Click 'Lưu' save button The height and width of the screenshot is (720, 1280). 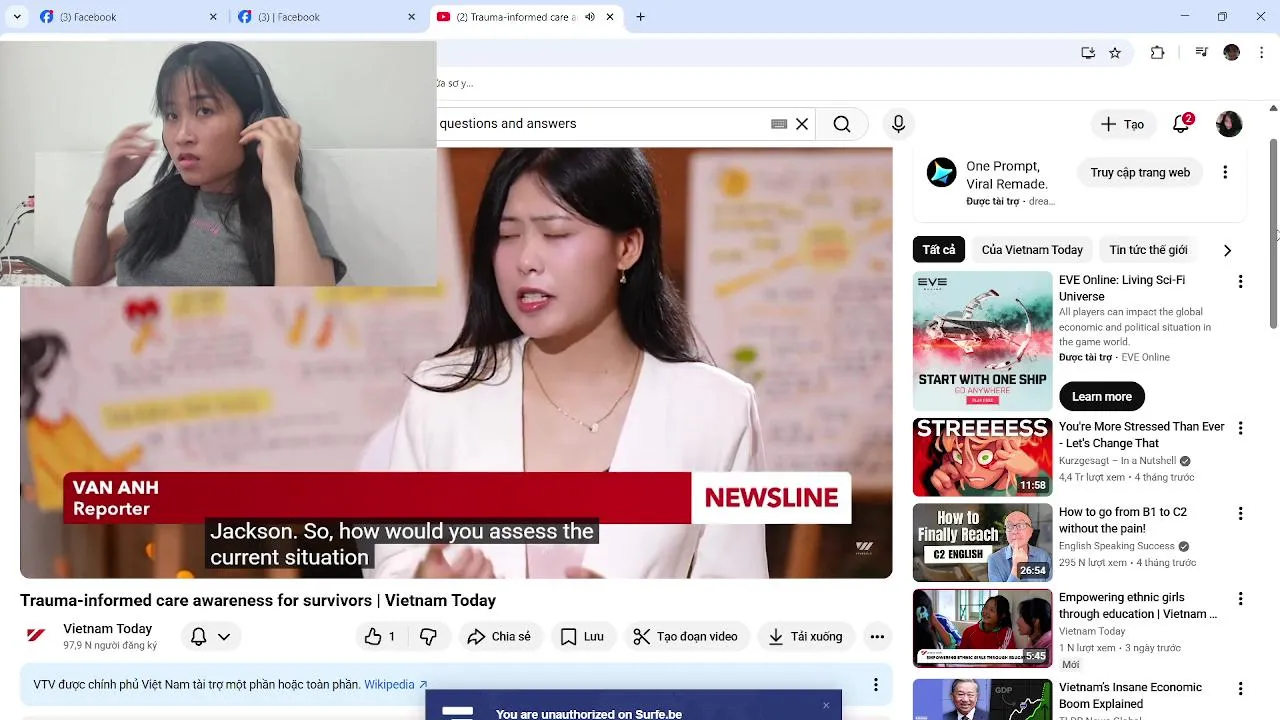[x=582, y=636]
